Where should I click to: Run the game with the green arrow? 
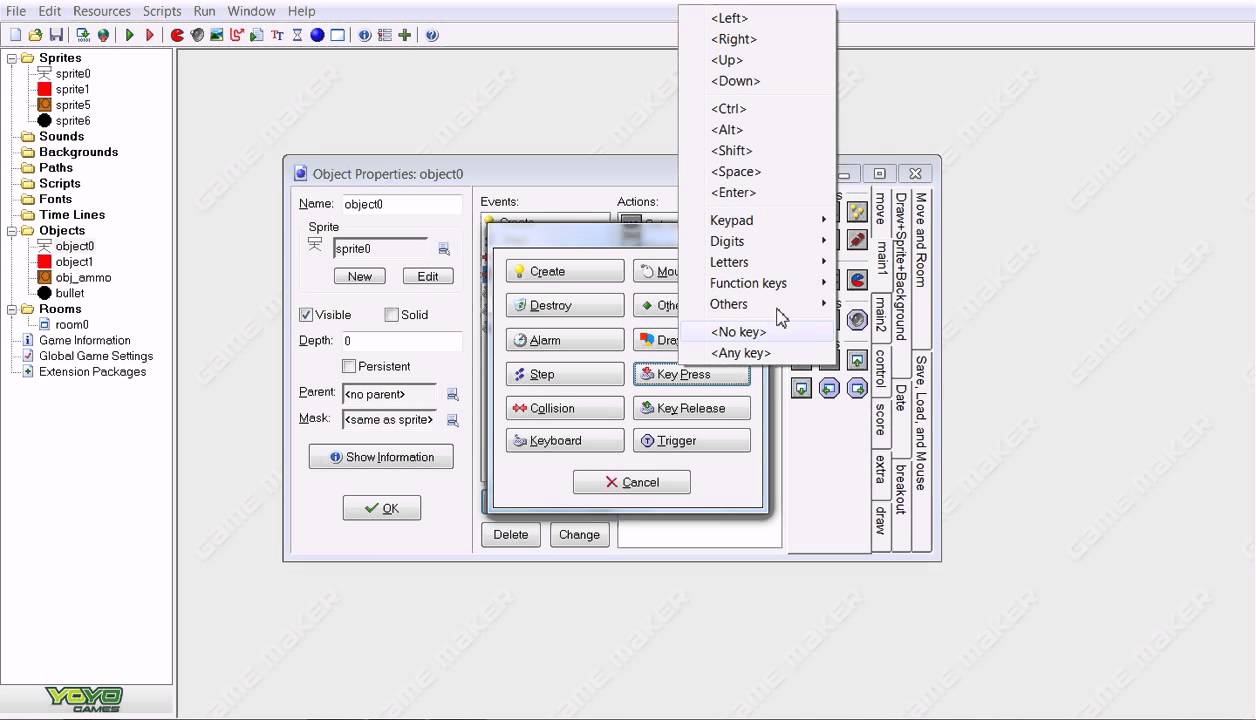tap(130, 35)
